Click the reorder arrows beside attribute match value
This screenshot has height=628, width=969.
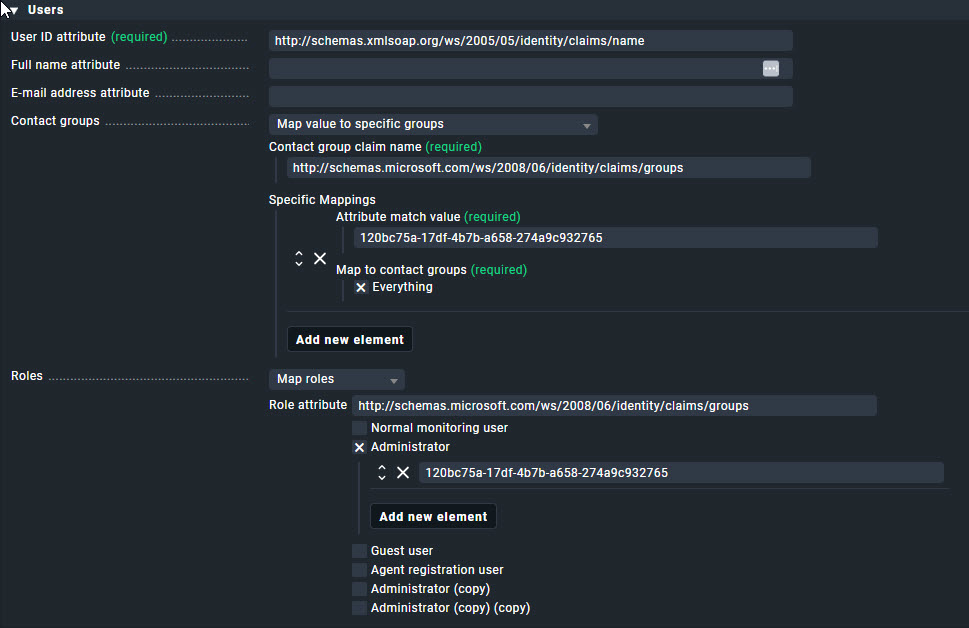coord(298,258)
